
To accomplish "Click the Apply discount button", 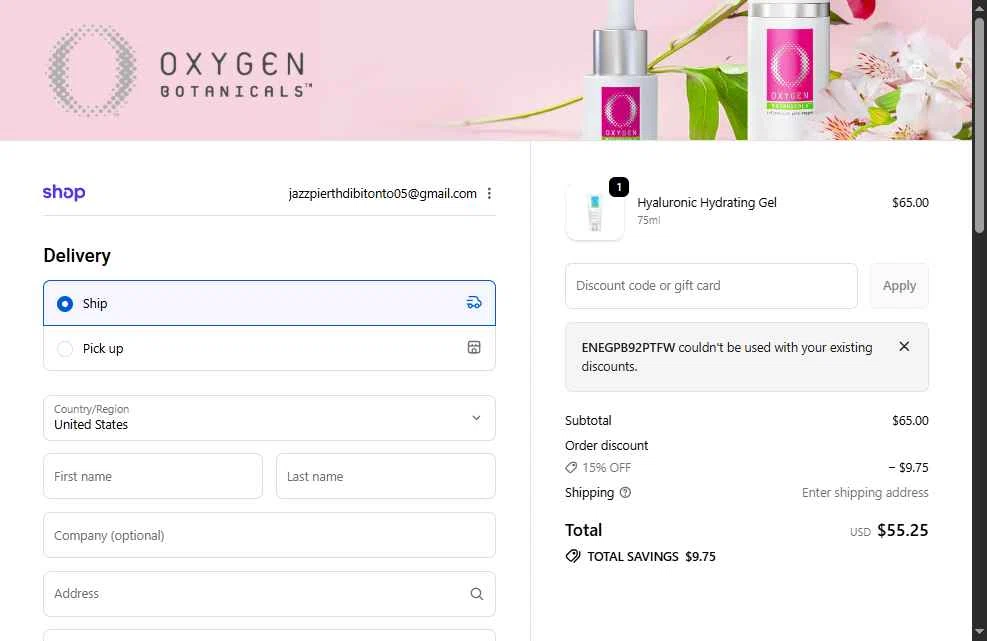I will (899, 286).
